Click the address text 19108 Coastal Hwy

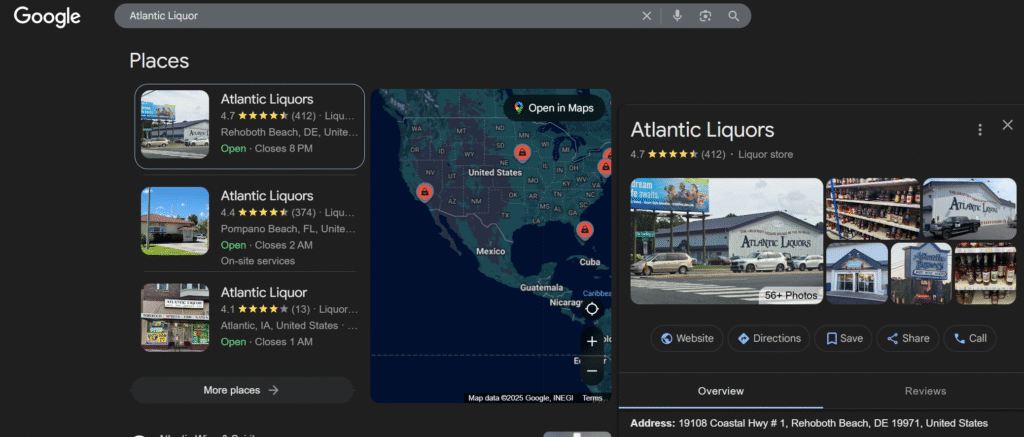[833, 423]
